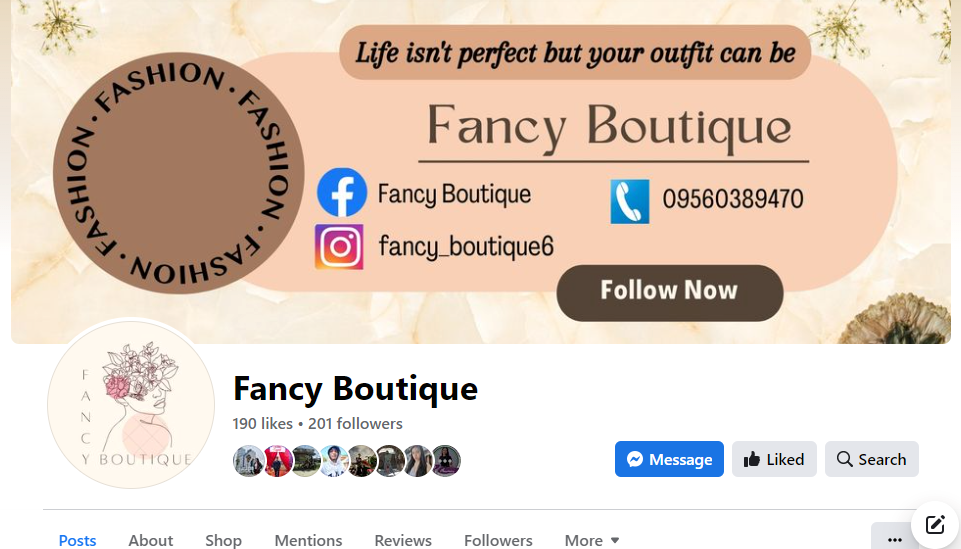Open the Shop tab
Screen dimensions: 961x549
(223, 540)
